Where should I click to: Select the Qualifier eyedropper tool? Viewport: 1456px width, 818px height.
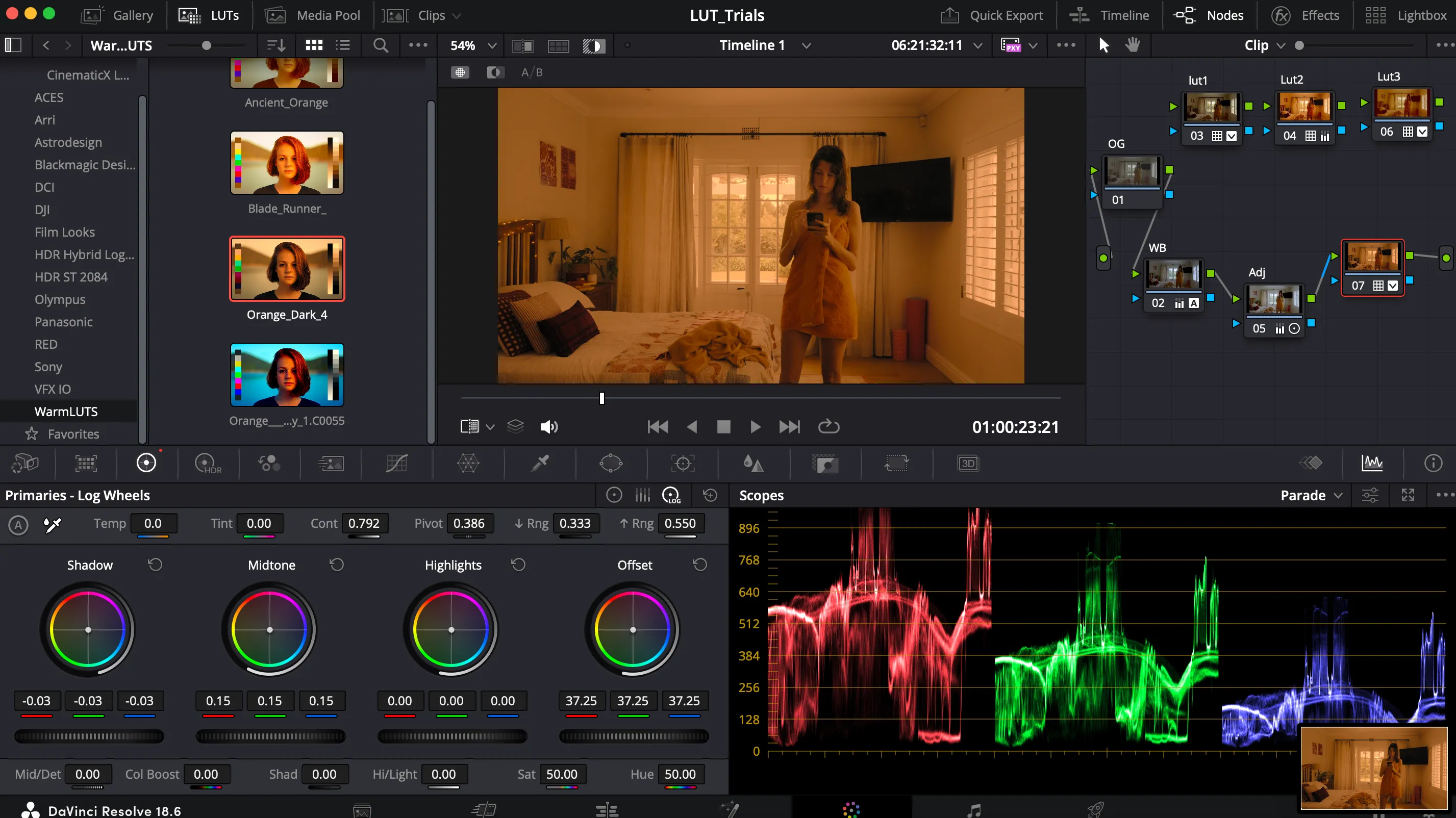[540, 464]
